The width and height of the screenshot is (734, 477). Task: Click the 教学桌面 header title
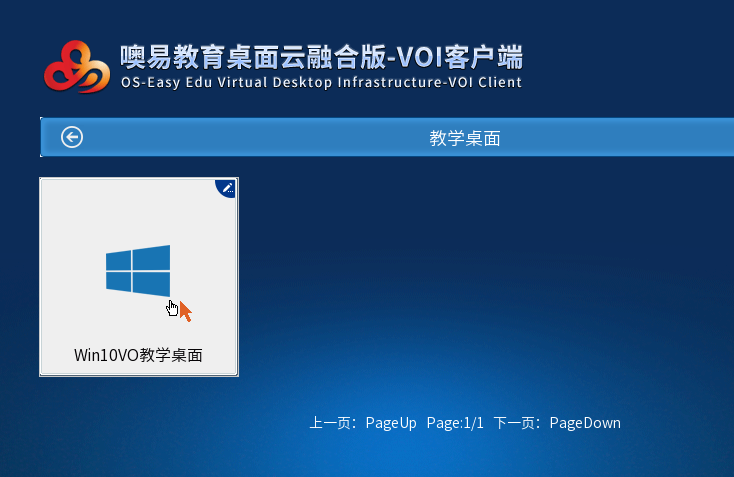[x=464, y=138]
